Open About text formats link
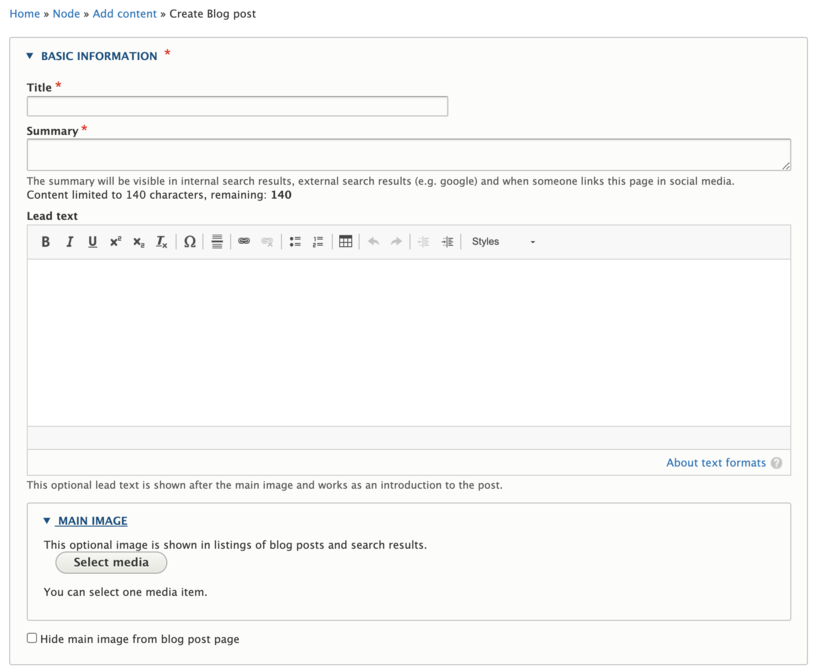The height and width of the screenshot is (667, 819). pyautogui.click(x=716, y=463)
